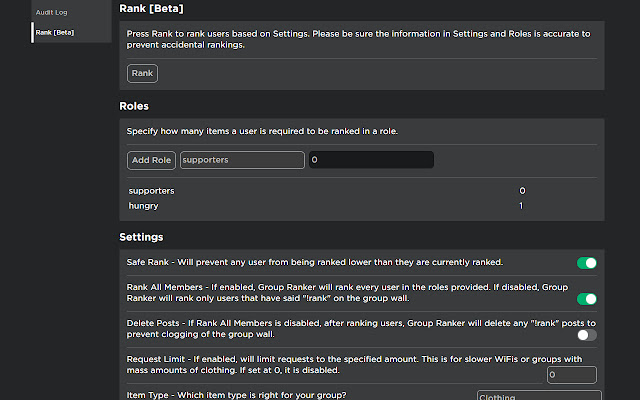The image size is (640, 400).
Task: Click the Safe Rank description text
Action: point(315,262)
